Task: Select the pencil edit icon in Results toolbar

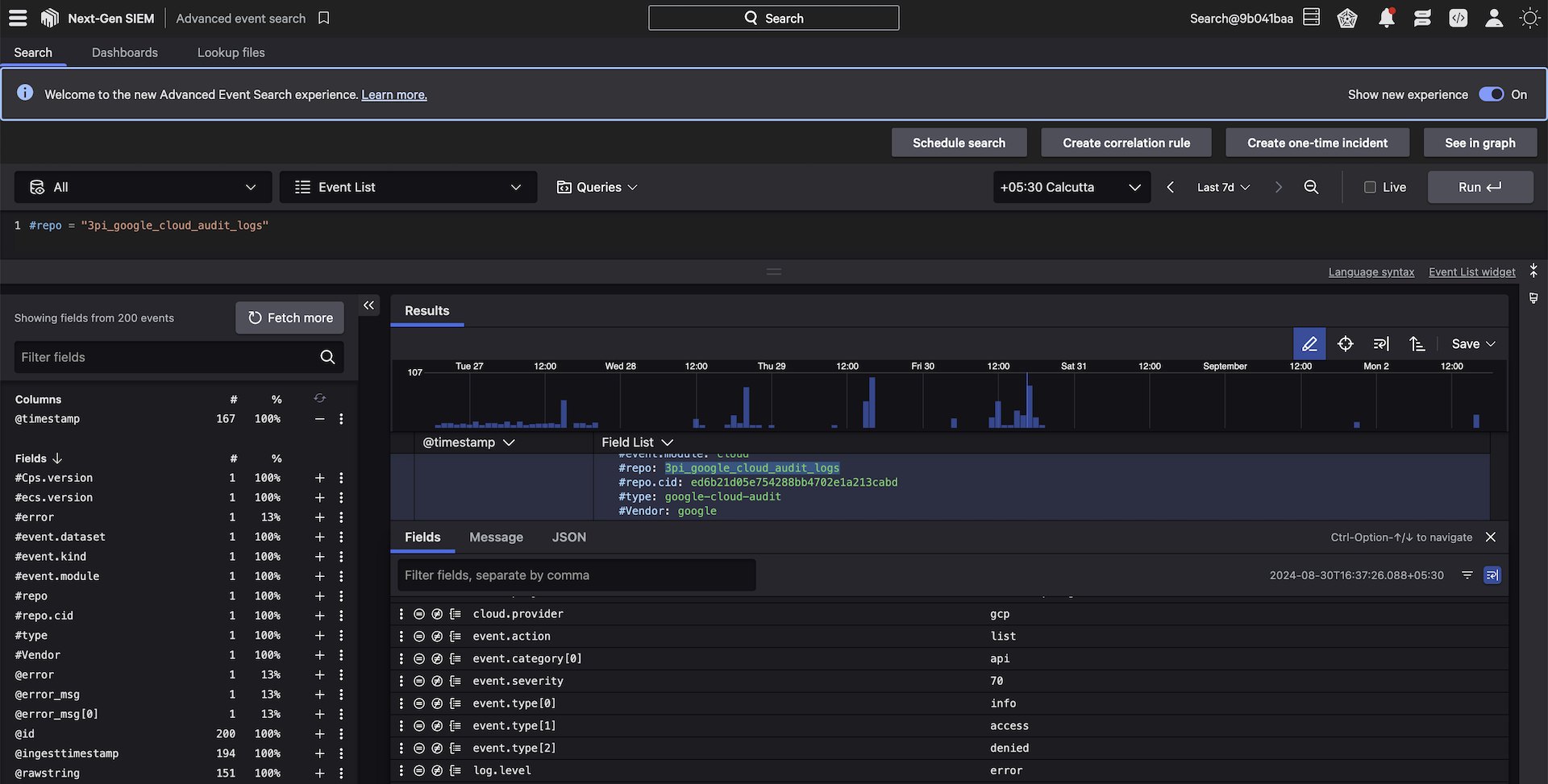Action: pyautogui.click(x=1309, y=344)
